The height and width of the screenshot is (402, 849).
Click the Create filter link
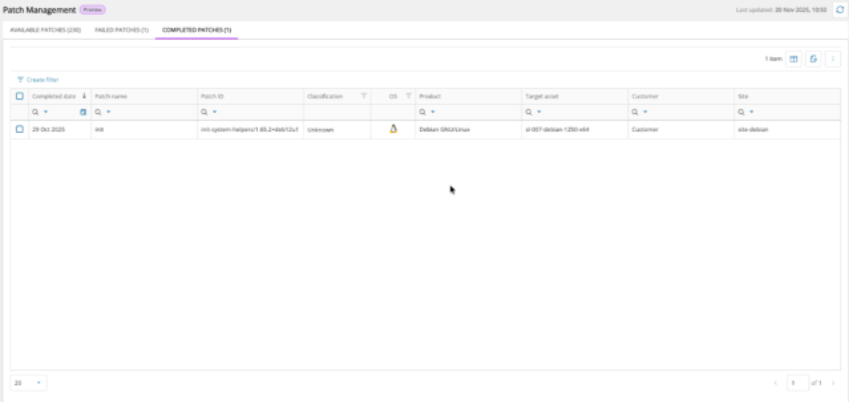point(38,79)
